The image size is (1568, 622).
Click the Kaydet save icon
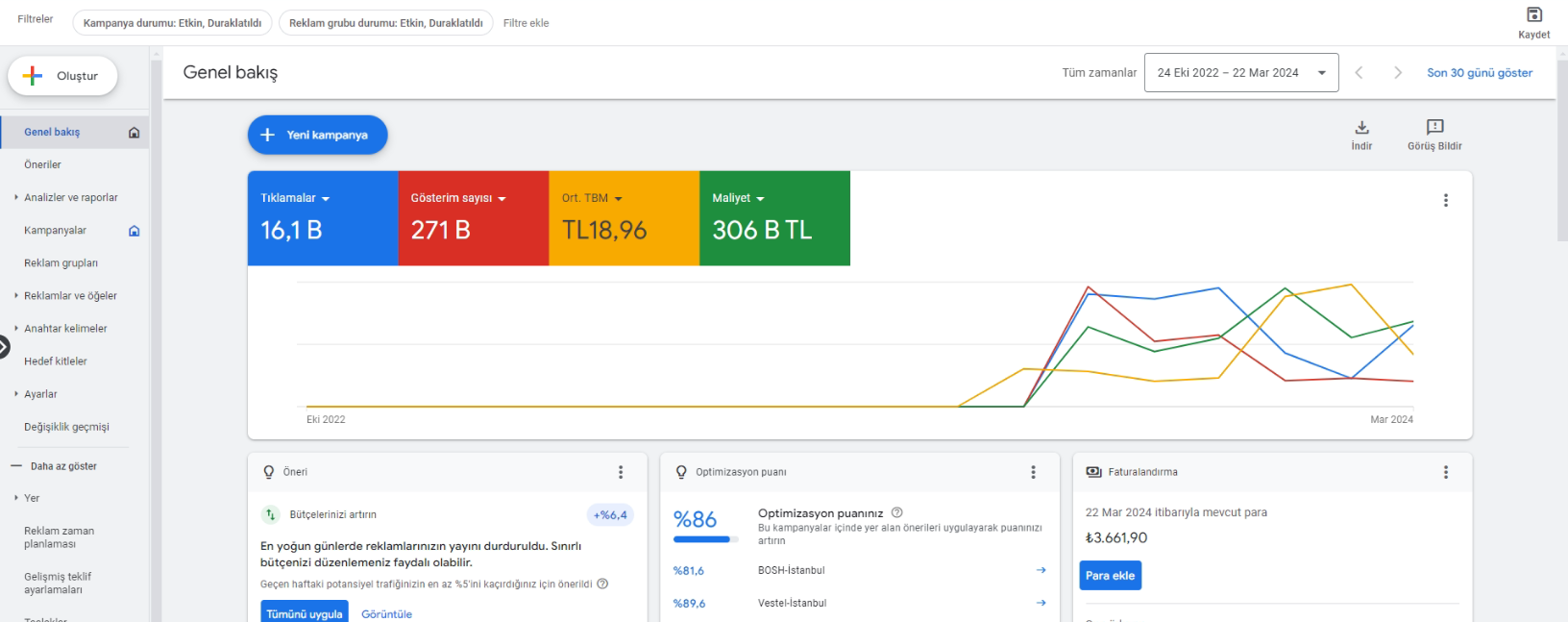click(x=1533, y=14)
